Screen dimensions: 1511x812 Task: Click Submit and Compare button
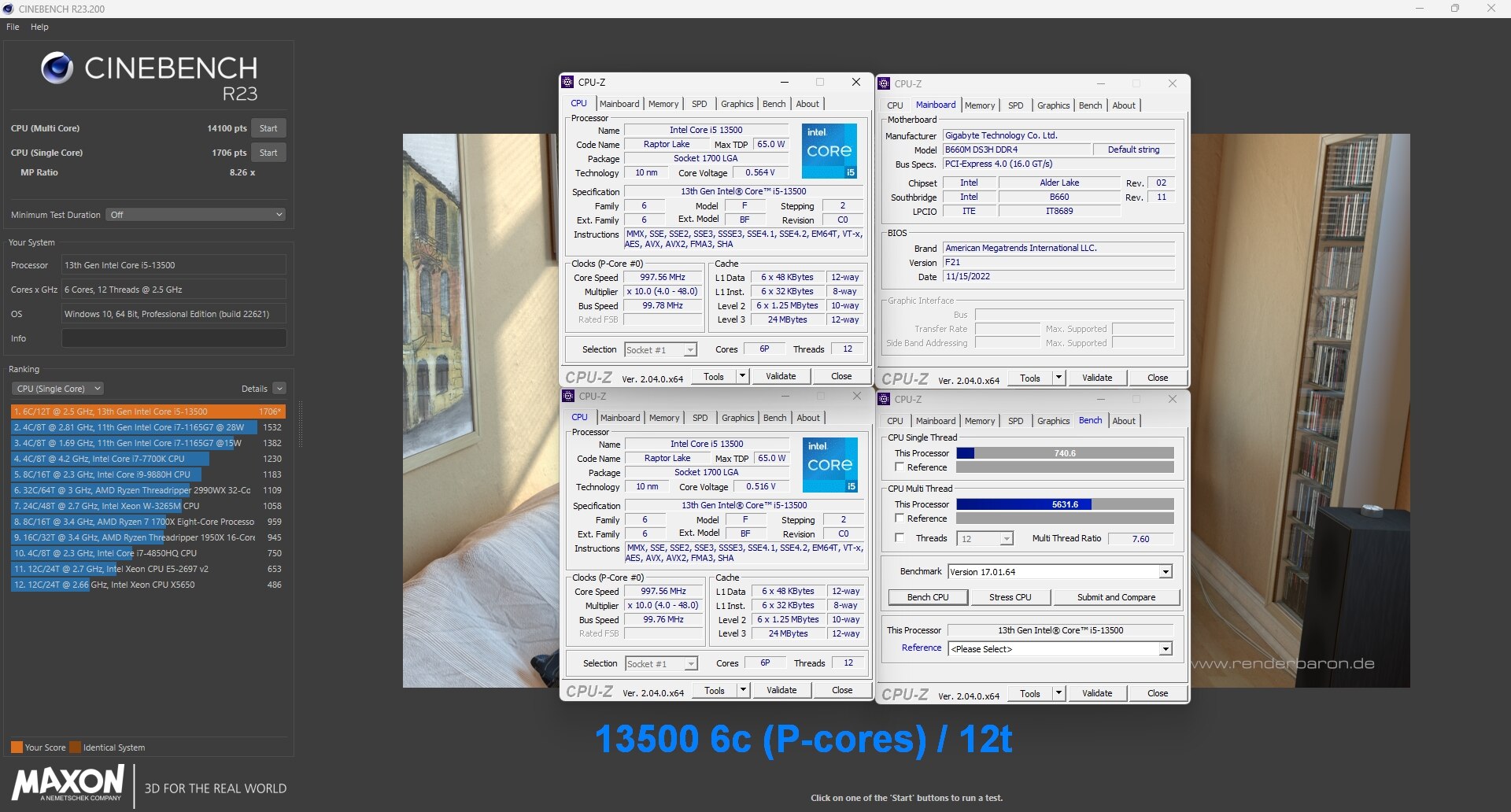(x=1116, y=597)
